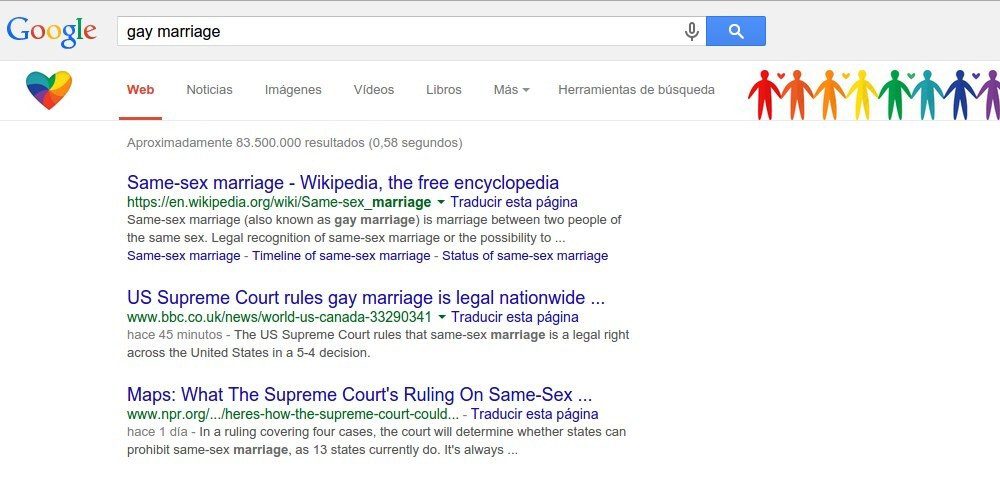Open the NPR Maps Supreme Court result
The image size is (1000, 478).
pyautogui.click(x=359, y=394)
